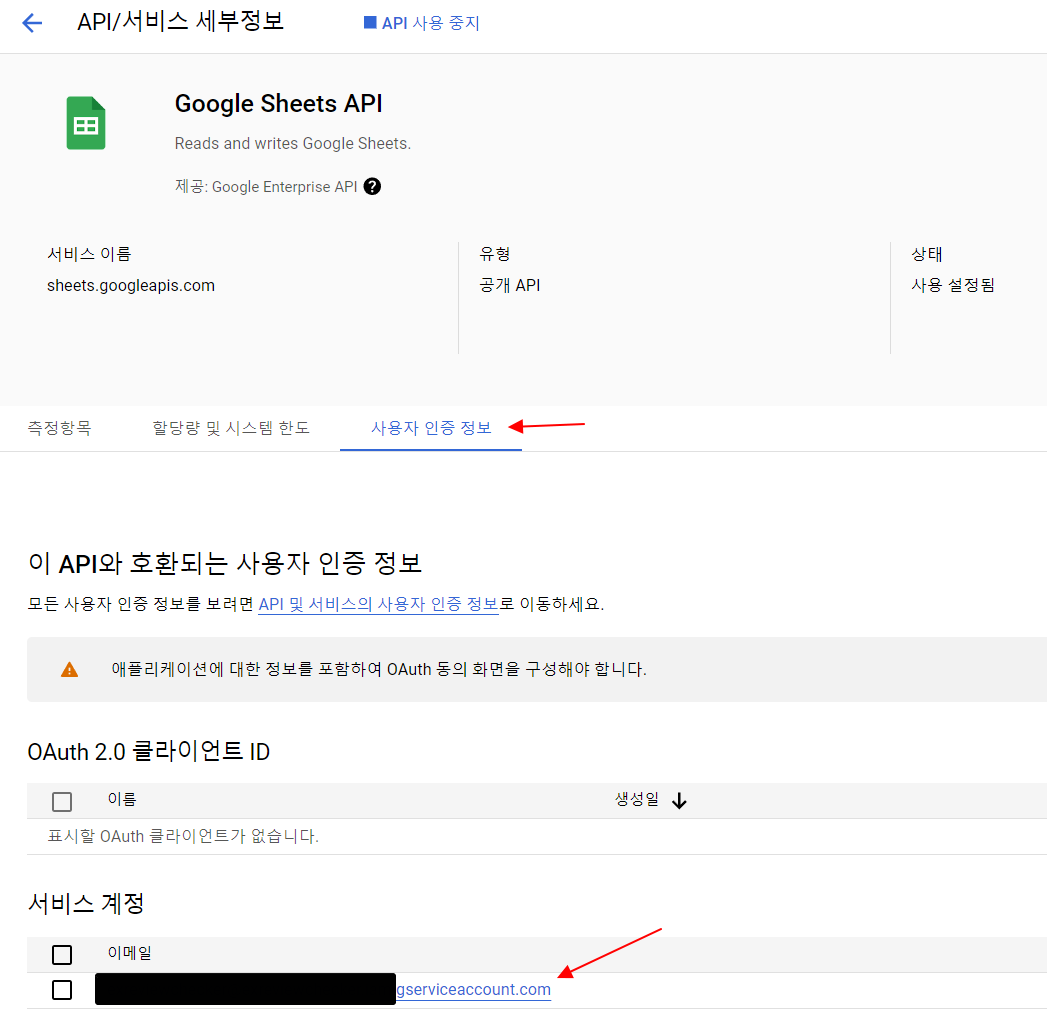Click 이 API와 호환되는 사용자 인증 정보 heading

(224, 563)
